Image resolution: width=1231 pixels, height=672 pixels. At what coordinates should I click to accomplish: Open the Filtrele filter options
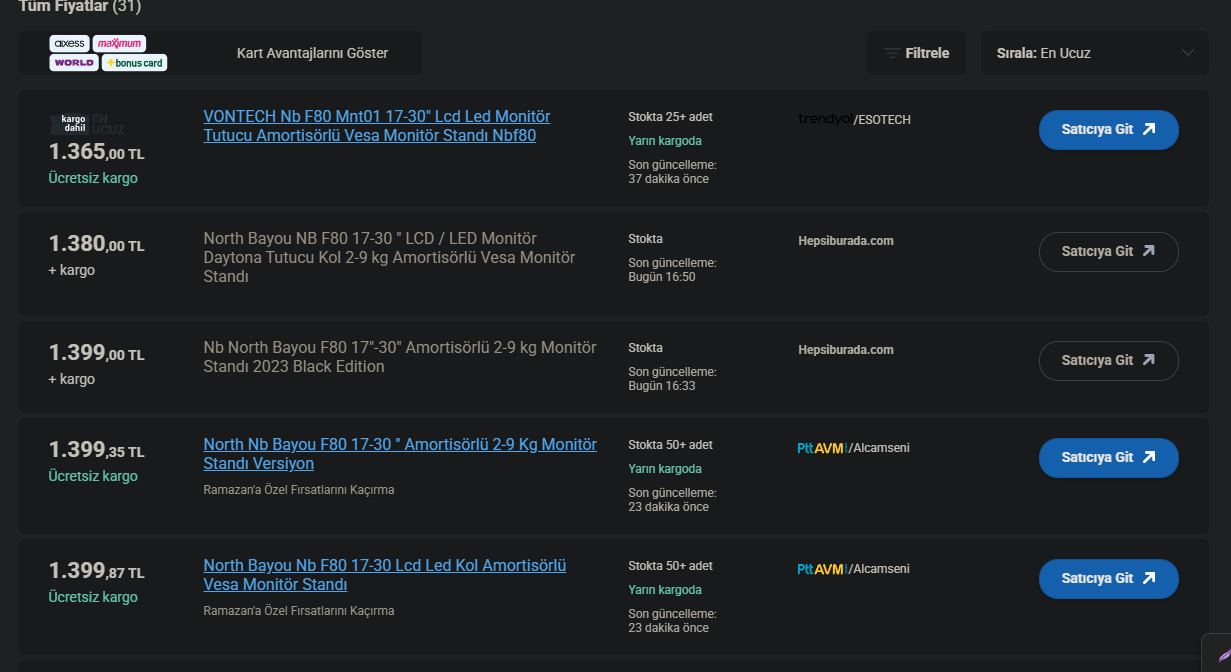tap(916, 53)
